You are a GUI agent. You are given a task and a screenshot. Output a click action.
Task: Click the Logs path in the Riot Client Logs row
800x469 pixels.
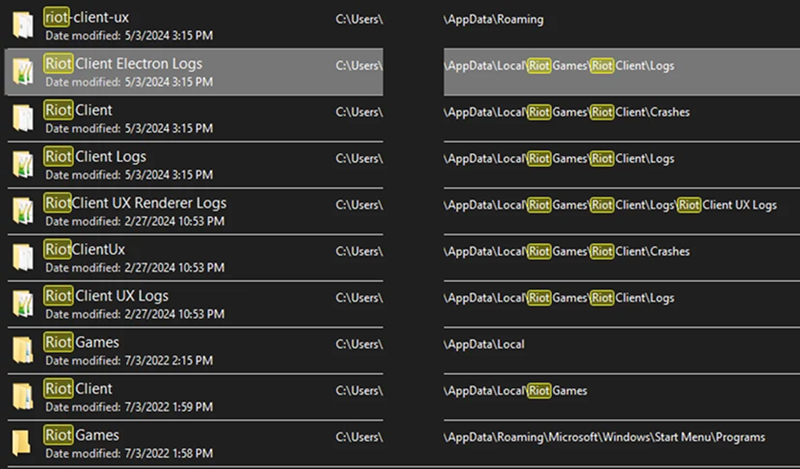click(x=559, y=159)
